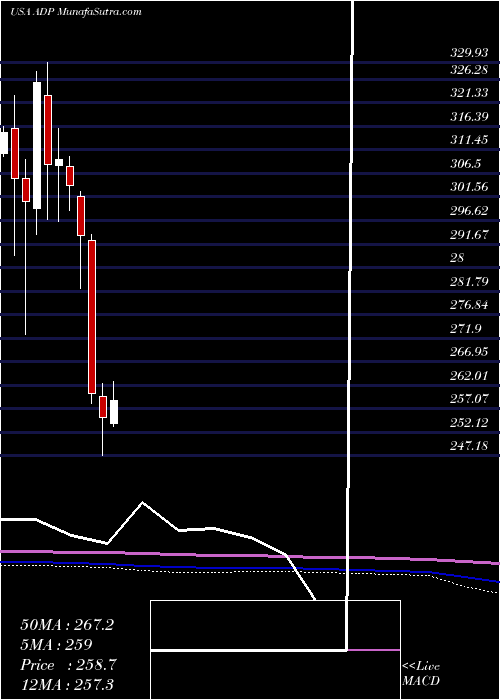This screenshot has height=700, width=500.
Task: Click the last white candlestick near 257
Action: pos(114,412)
